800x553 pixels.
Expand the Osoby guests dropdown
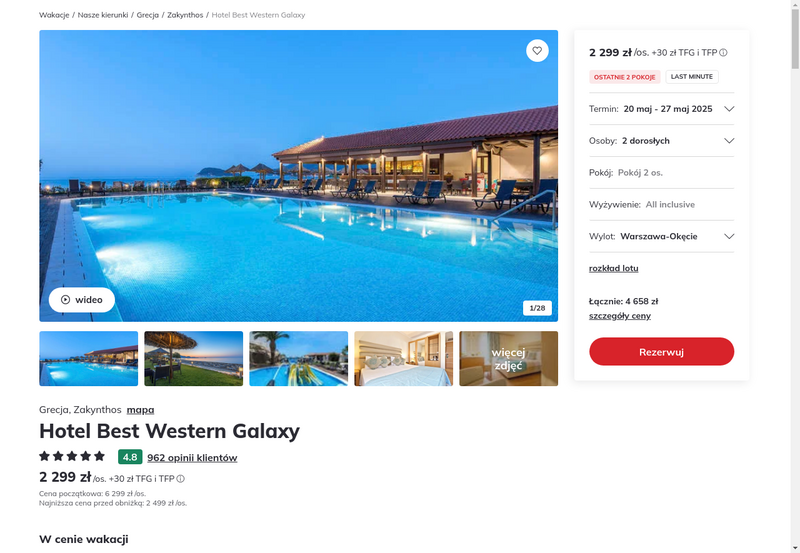pyautogui.click(x=661, y=141)
